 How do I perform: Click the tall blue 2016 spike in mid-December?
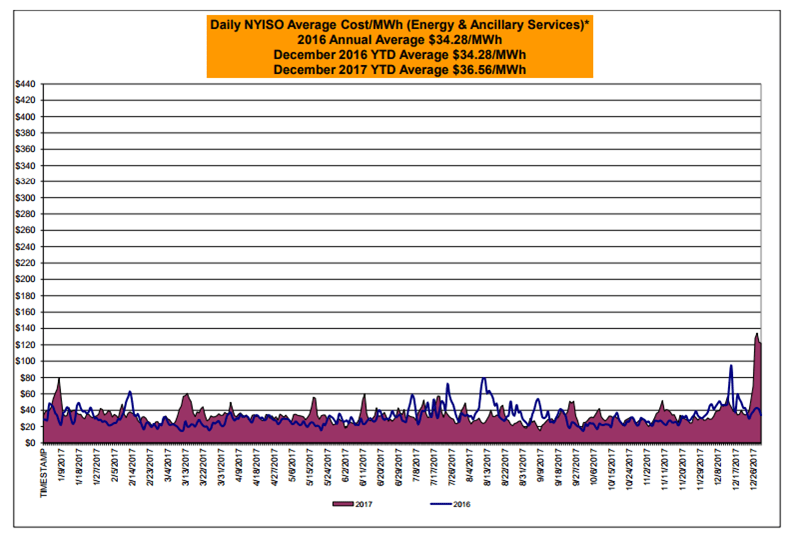(x=731, y=366)
